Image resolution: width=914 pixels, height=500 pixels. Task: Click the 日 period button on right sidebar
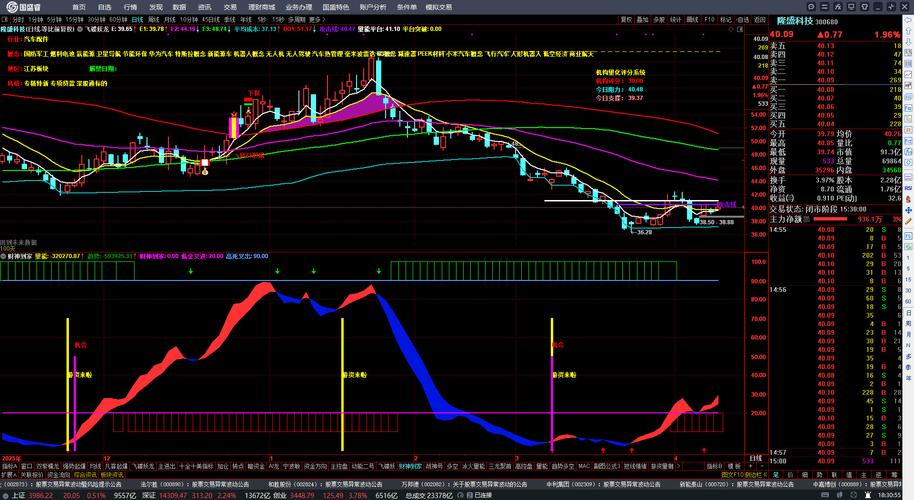908,314
